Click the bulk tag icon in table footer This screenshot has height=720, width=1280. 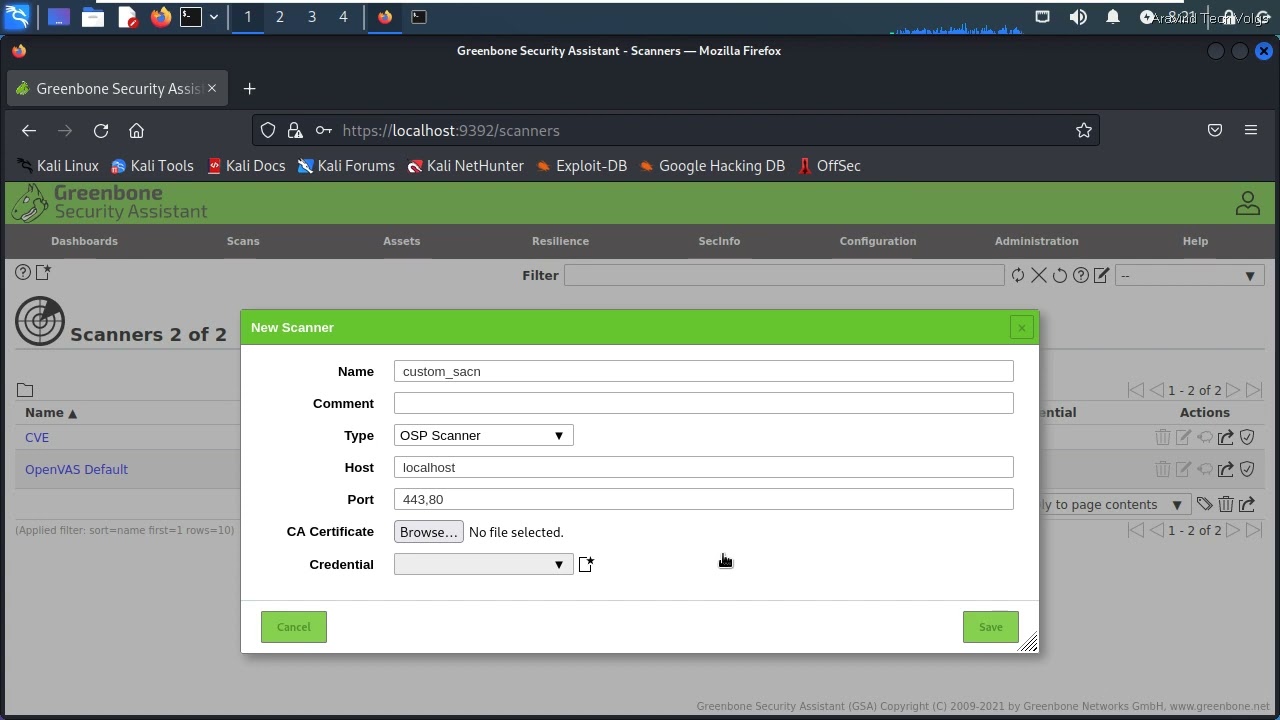tap(1205, 505)
